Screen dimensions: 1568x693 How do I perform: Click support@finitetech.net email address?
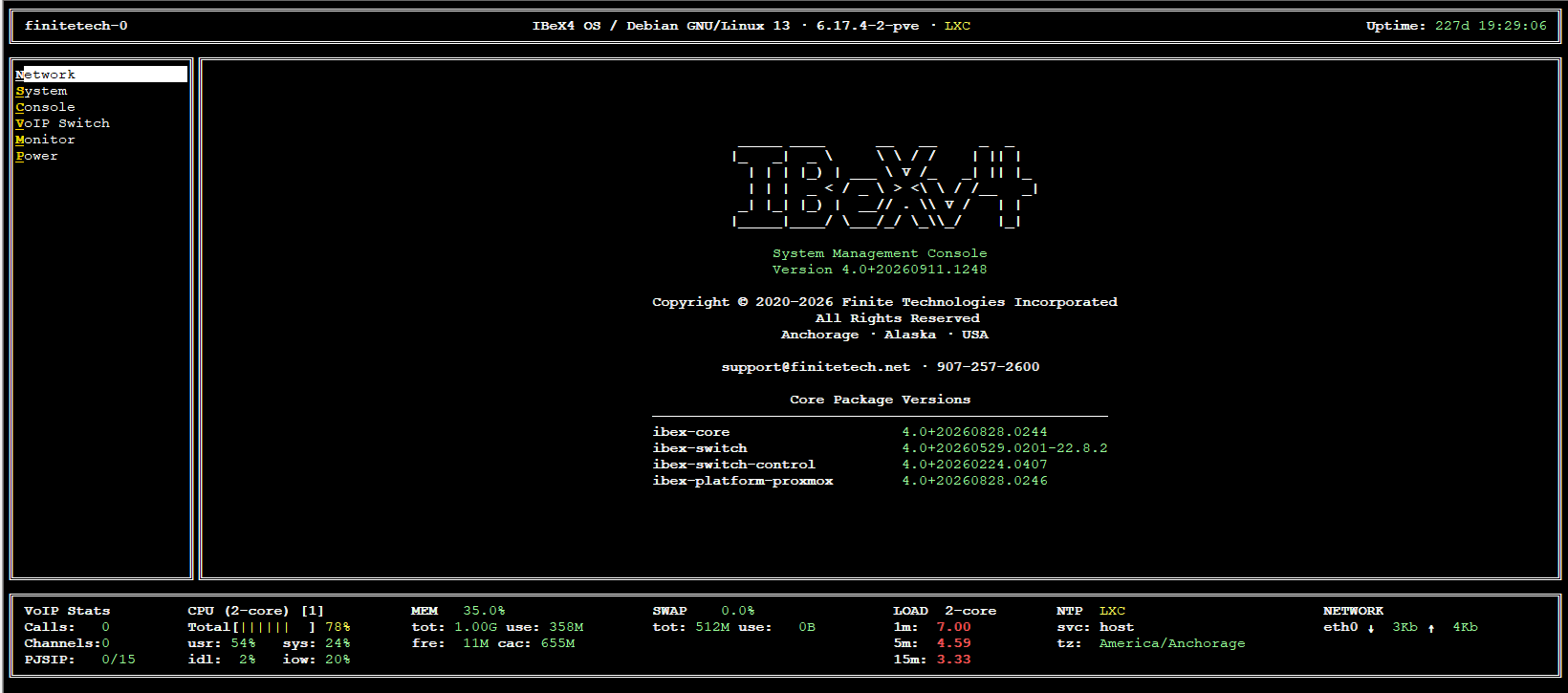(816, 367)
